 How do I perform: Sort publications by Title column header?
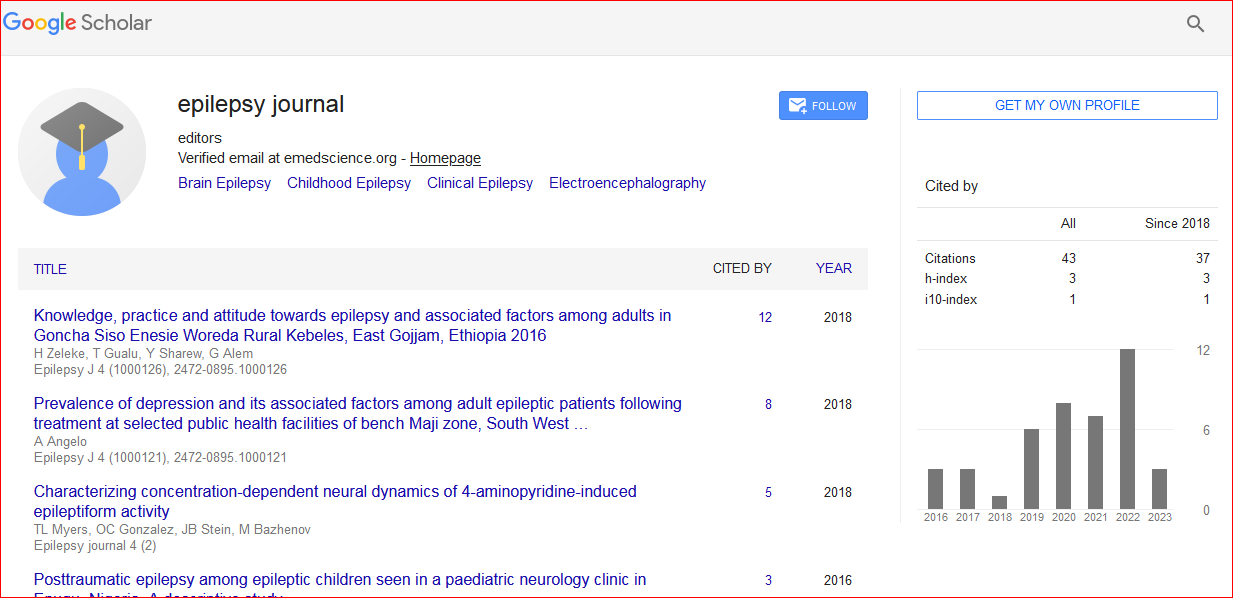point(50,269)
